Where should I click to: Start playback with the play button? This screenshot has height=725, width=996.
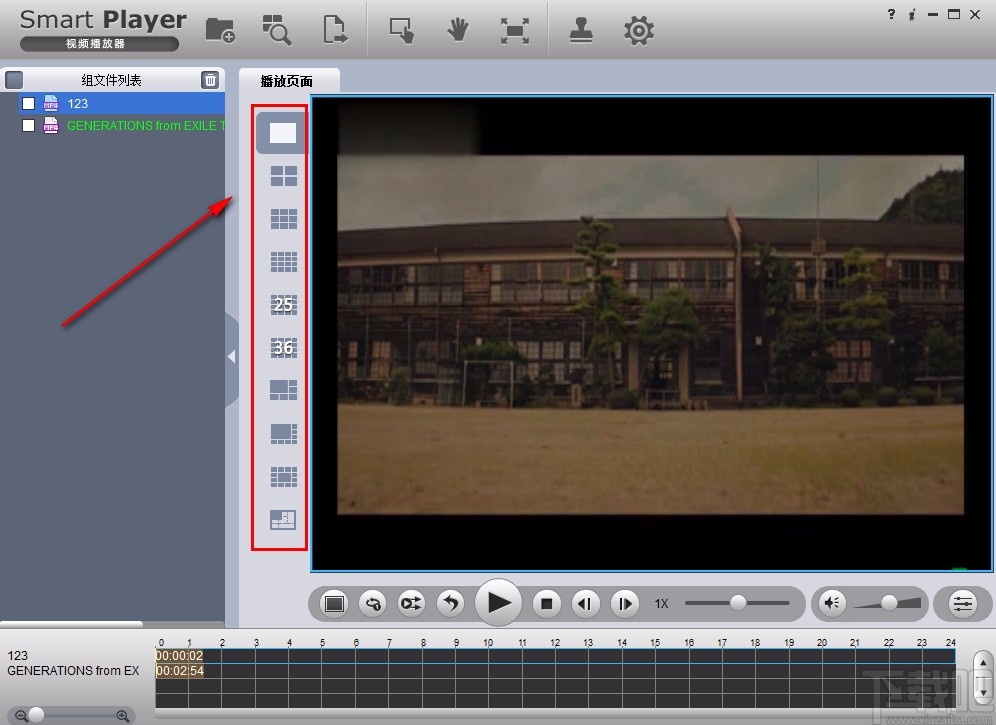point(499,602)
